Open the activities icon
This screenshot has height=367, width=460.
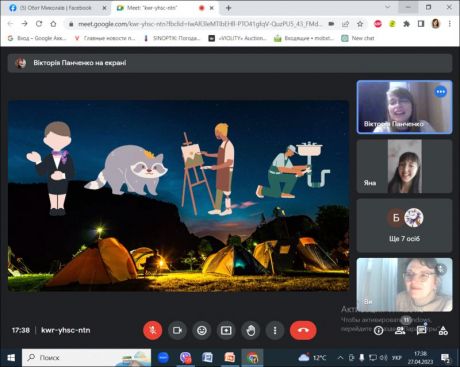tap(443, 331)
